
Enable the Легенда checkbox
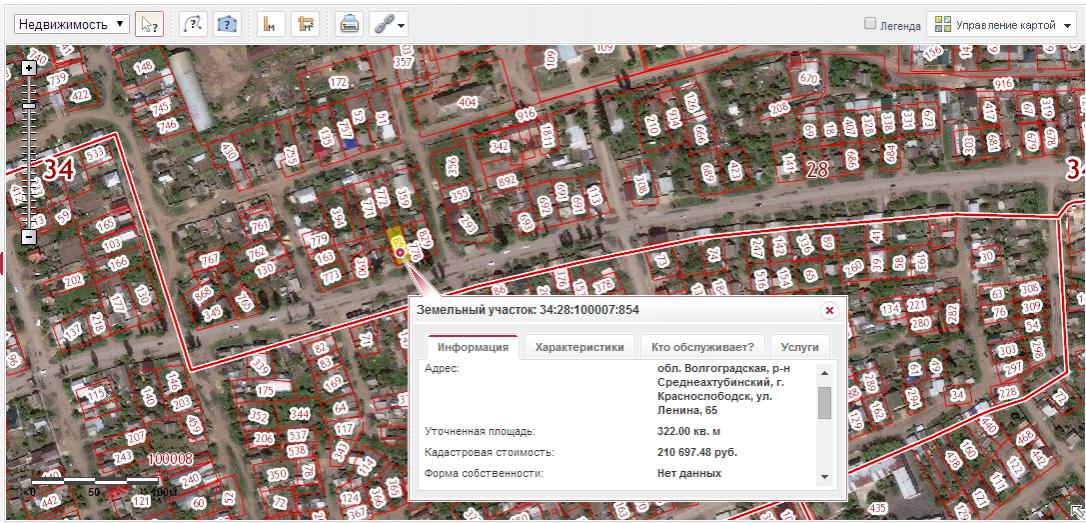pos(870,23)
